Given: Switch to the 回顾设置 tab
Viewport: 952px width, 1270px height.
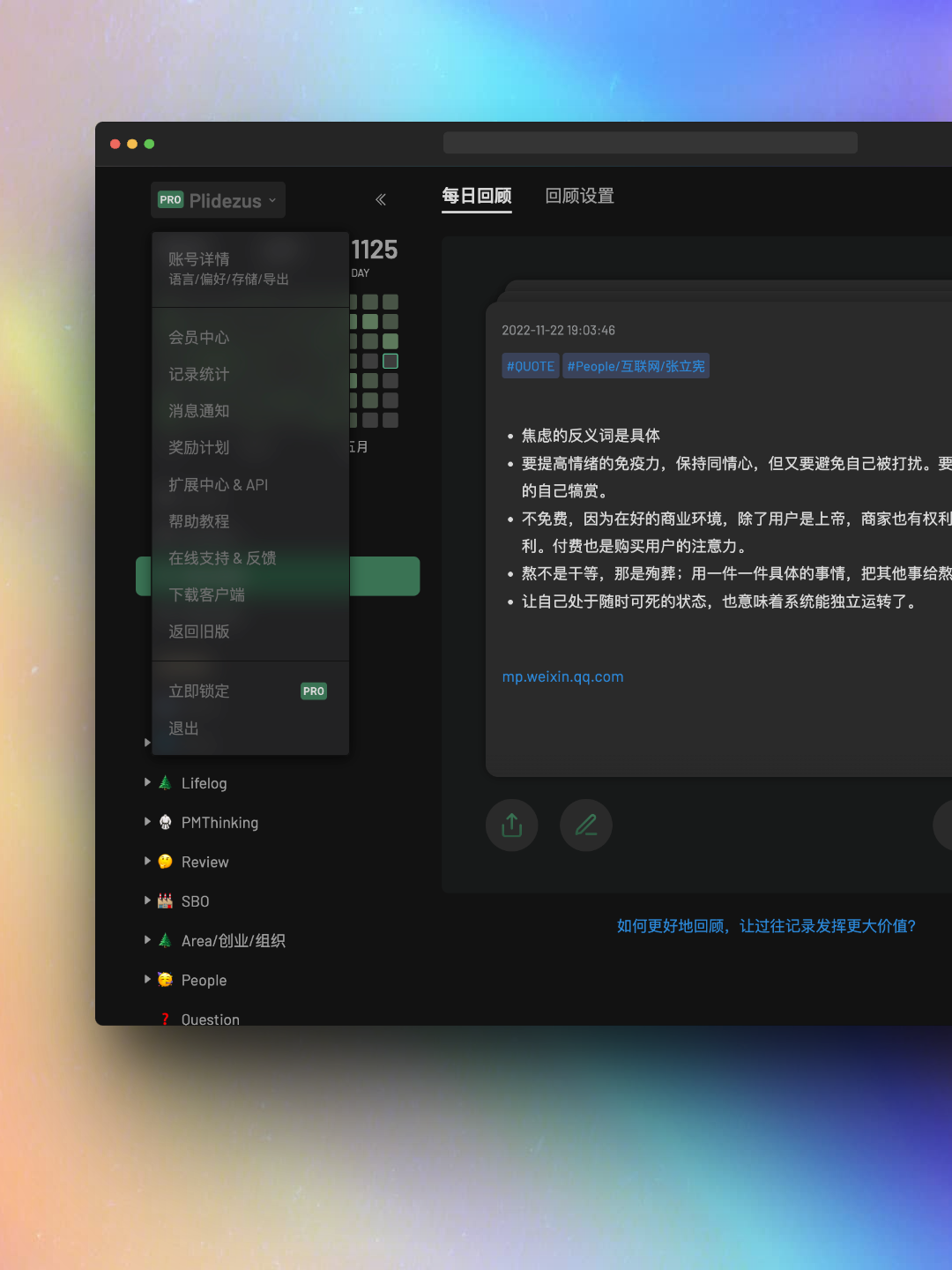Looking at the screenshot, I should coord(579,196).
